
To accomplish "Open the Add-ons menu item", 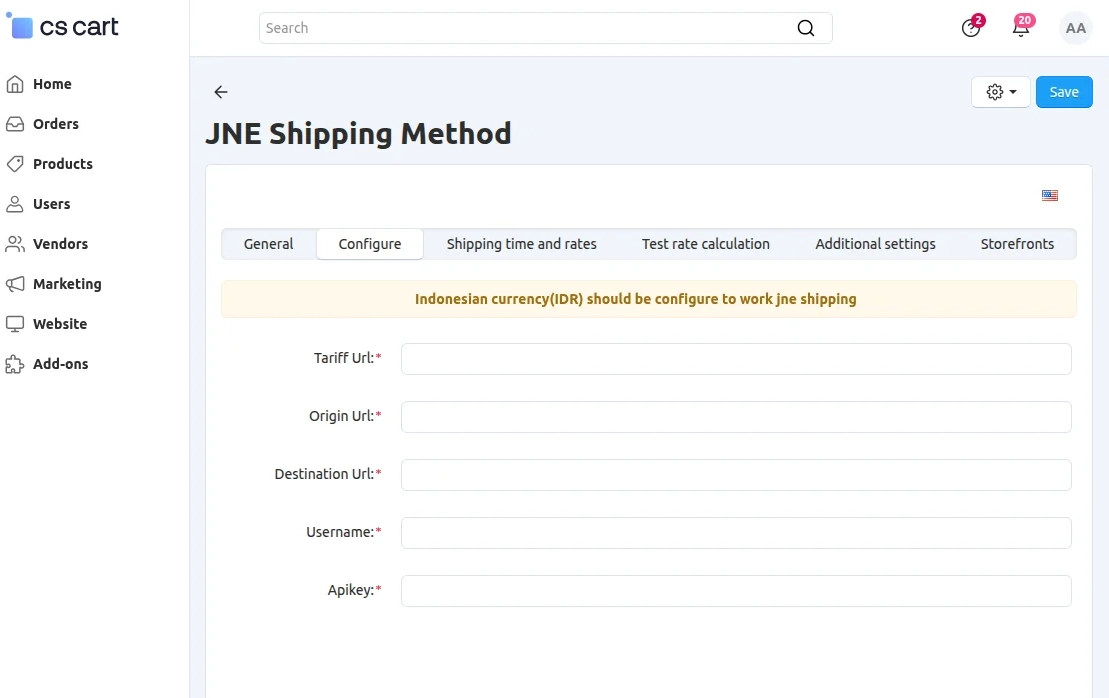I will pyautogui.click(x=61, y=363).
